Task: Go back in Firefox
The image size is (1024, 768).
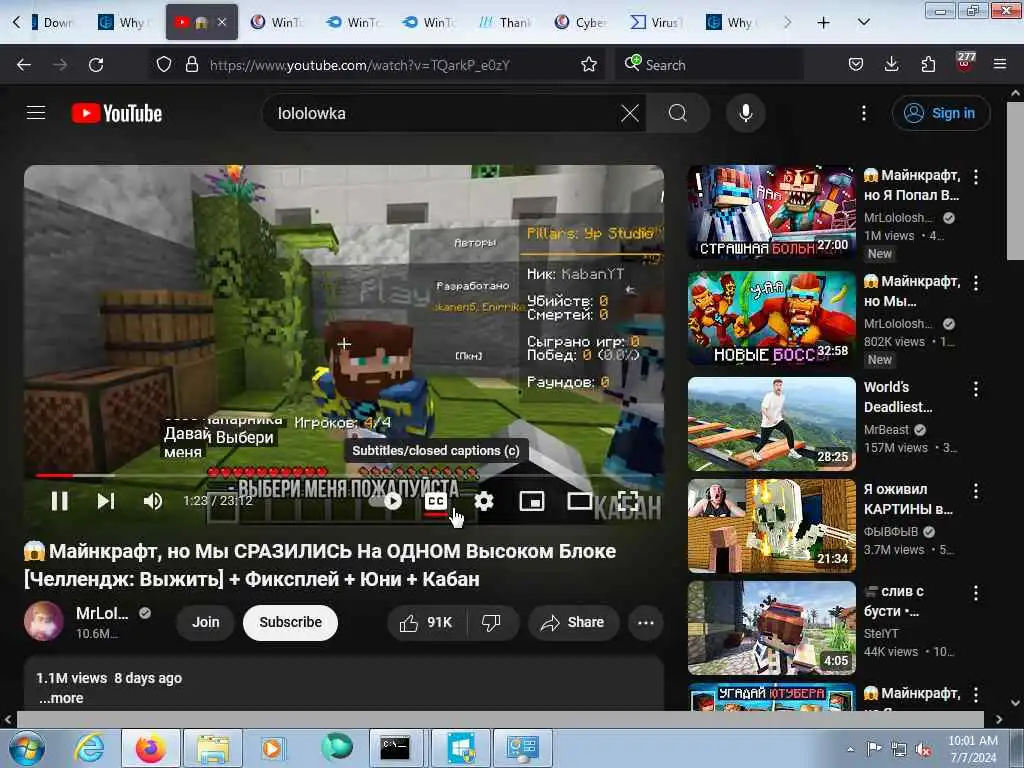Action: point(24,65)
